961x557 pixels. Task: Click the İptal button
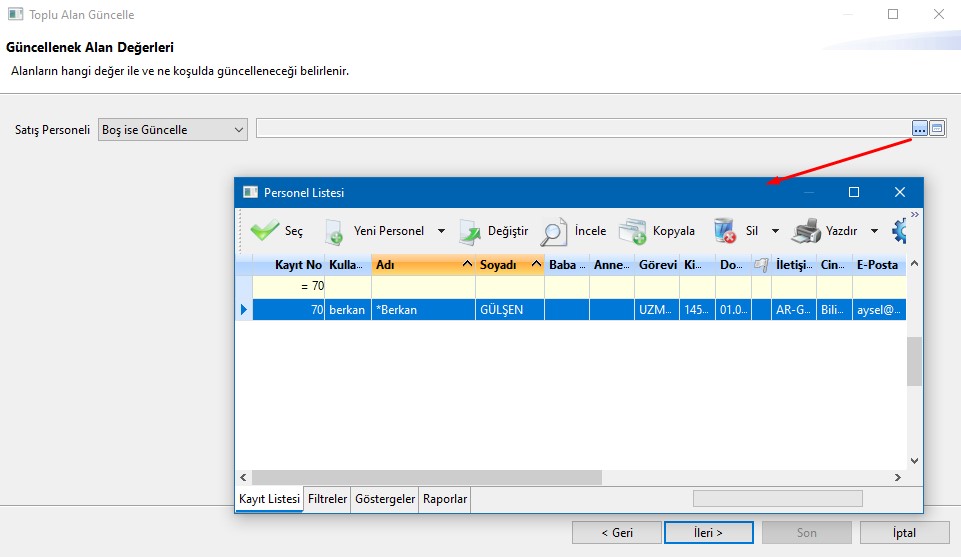pyautogui.click(x=904, y=533)
